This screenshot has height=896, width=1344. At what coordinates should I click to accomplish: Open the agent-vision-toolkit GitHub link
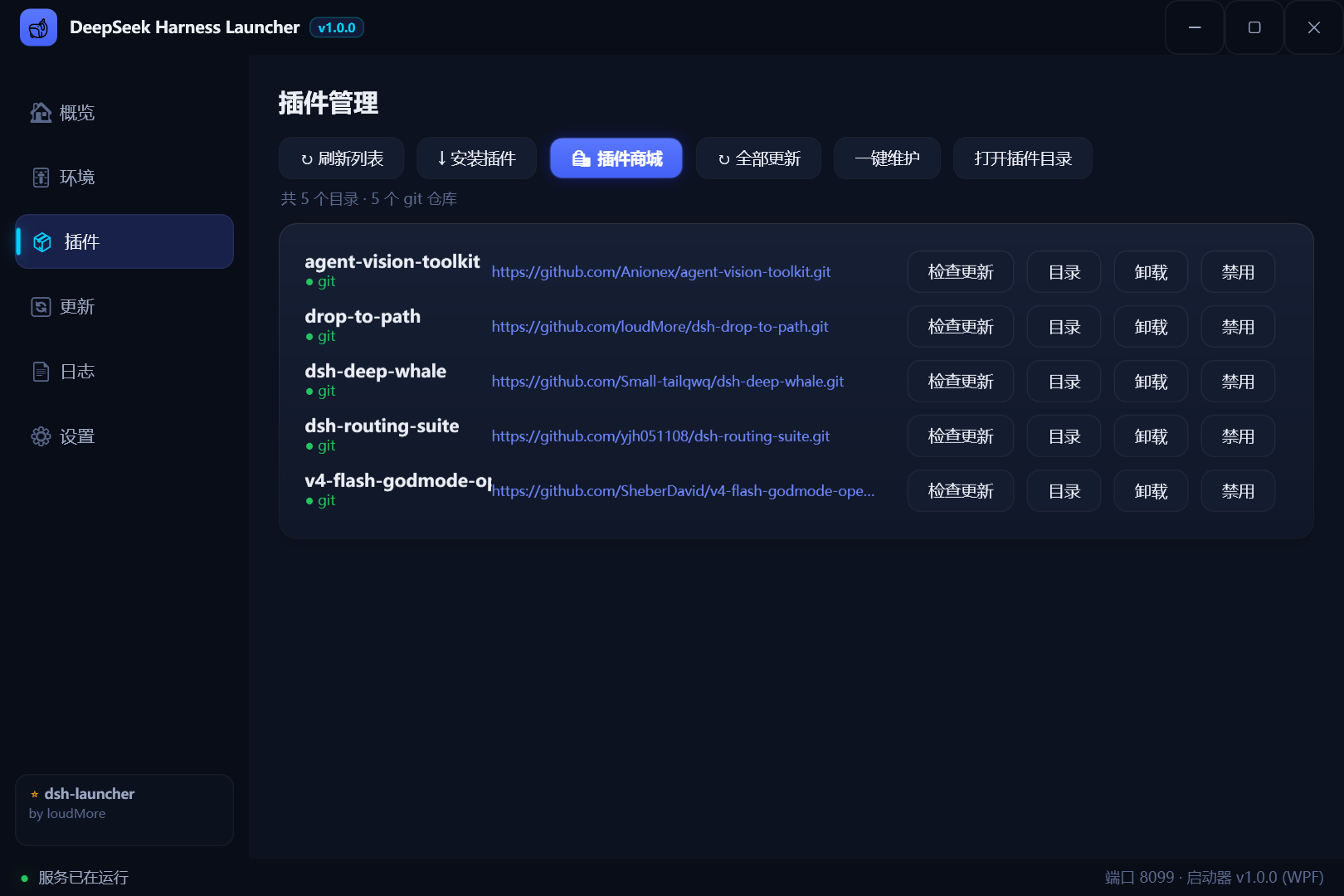[x=661, y=272]
